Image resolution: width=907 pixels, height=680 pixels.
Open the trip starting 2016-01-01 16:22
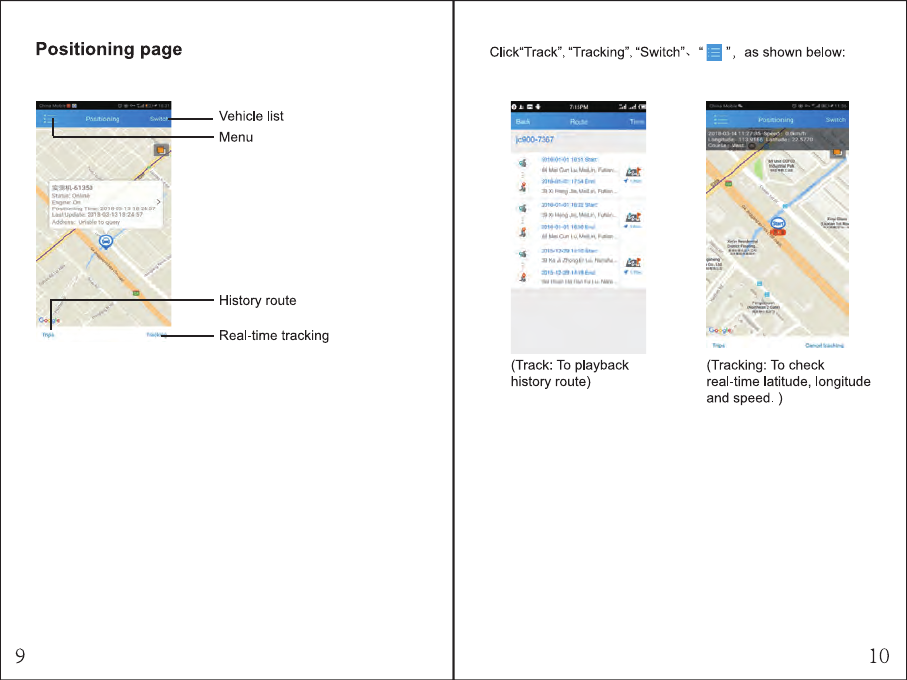coord(569,205)
